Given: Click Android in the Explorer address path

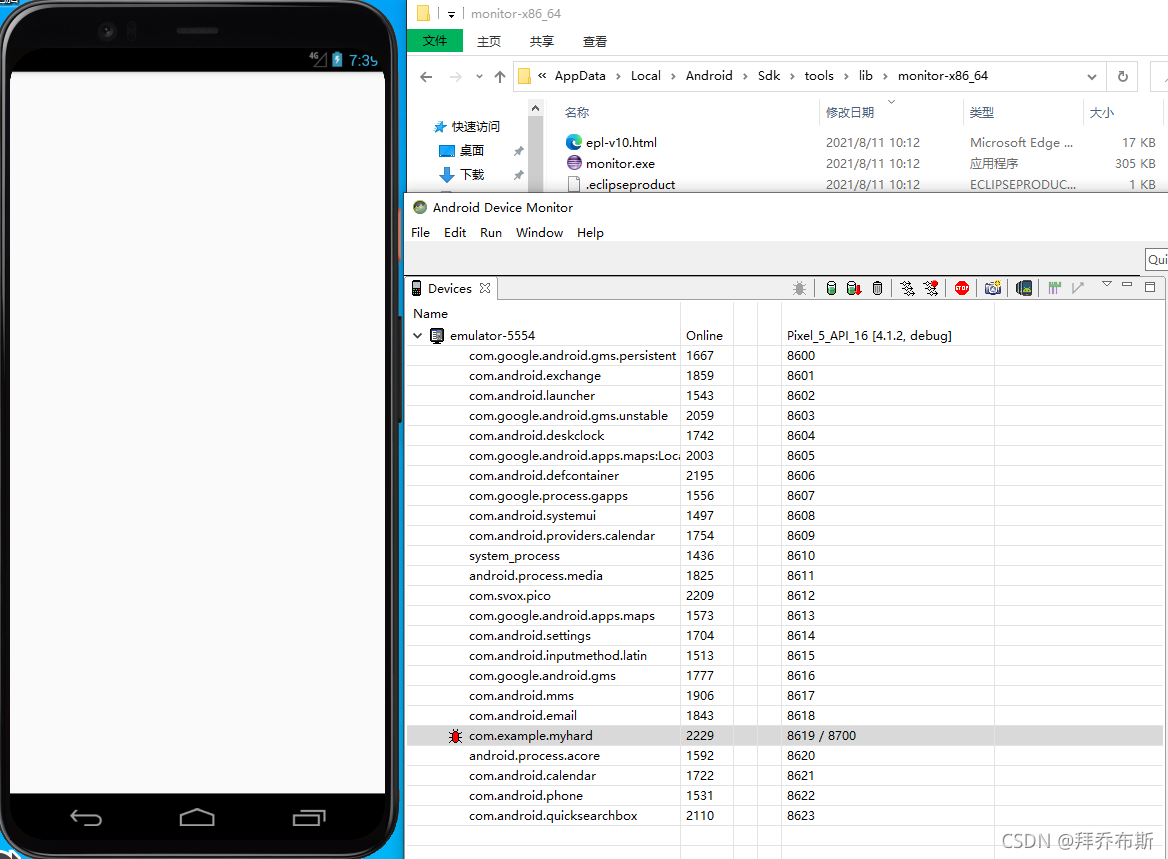Looking at the screenshot, I should [x=709, y=76].
